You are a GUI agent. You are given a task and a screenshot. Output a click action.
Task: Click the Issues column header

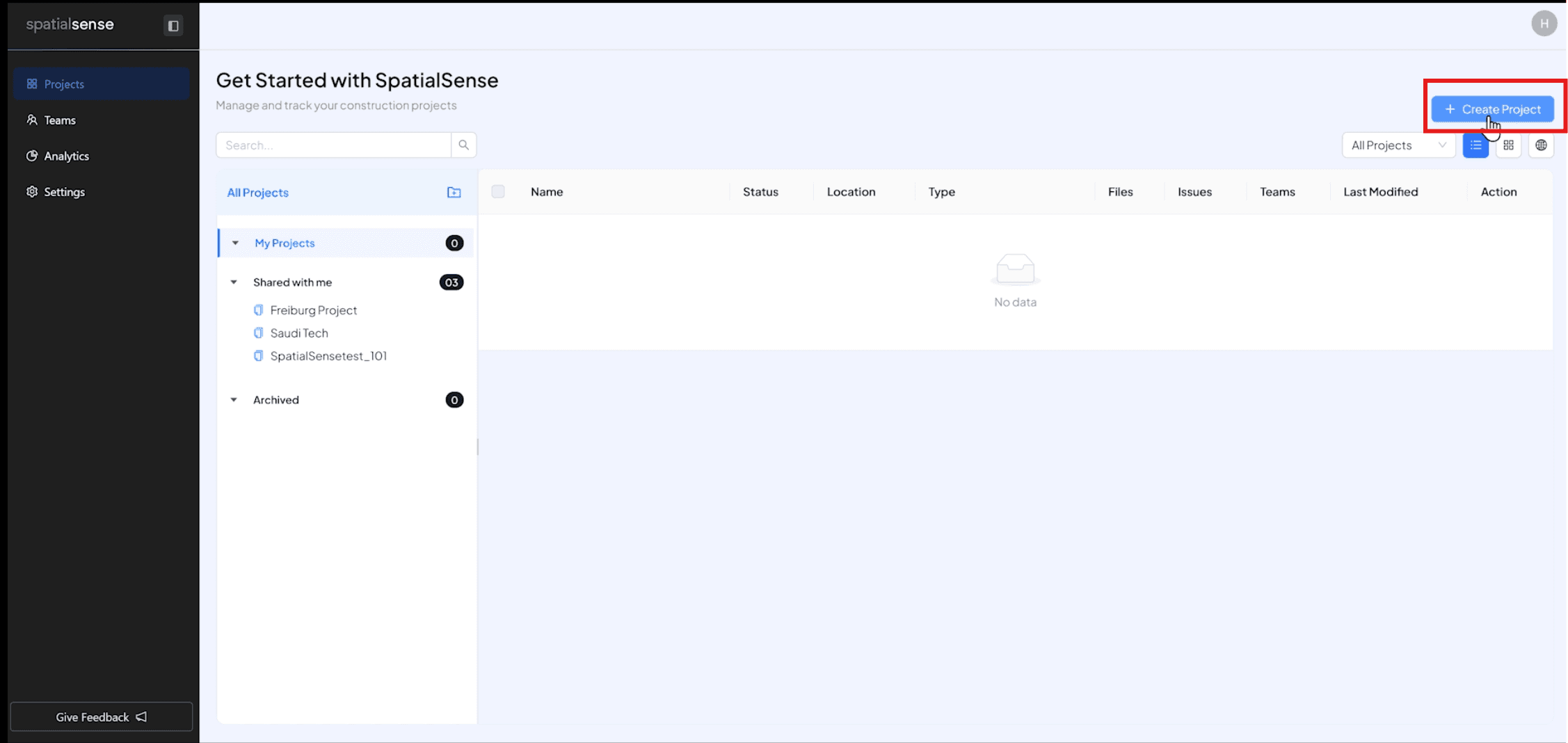1194,192
